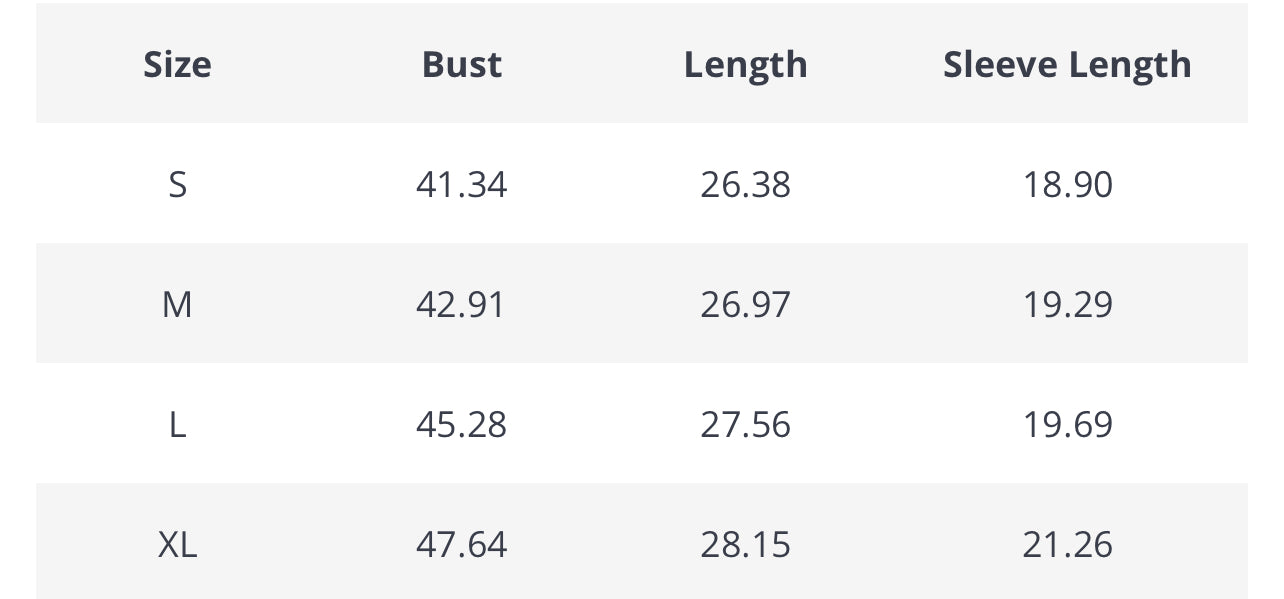Click bust value 45.28

(x=461, y=425)
